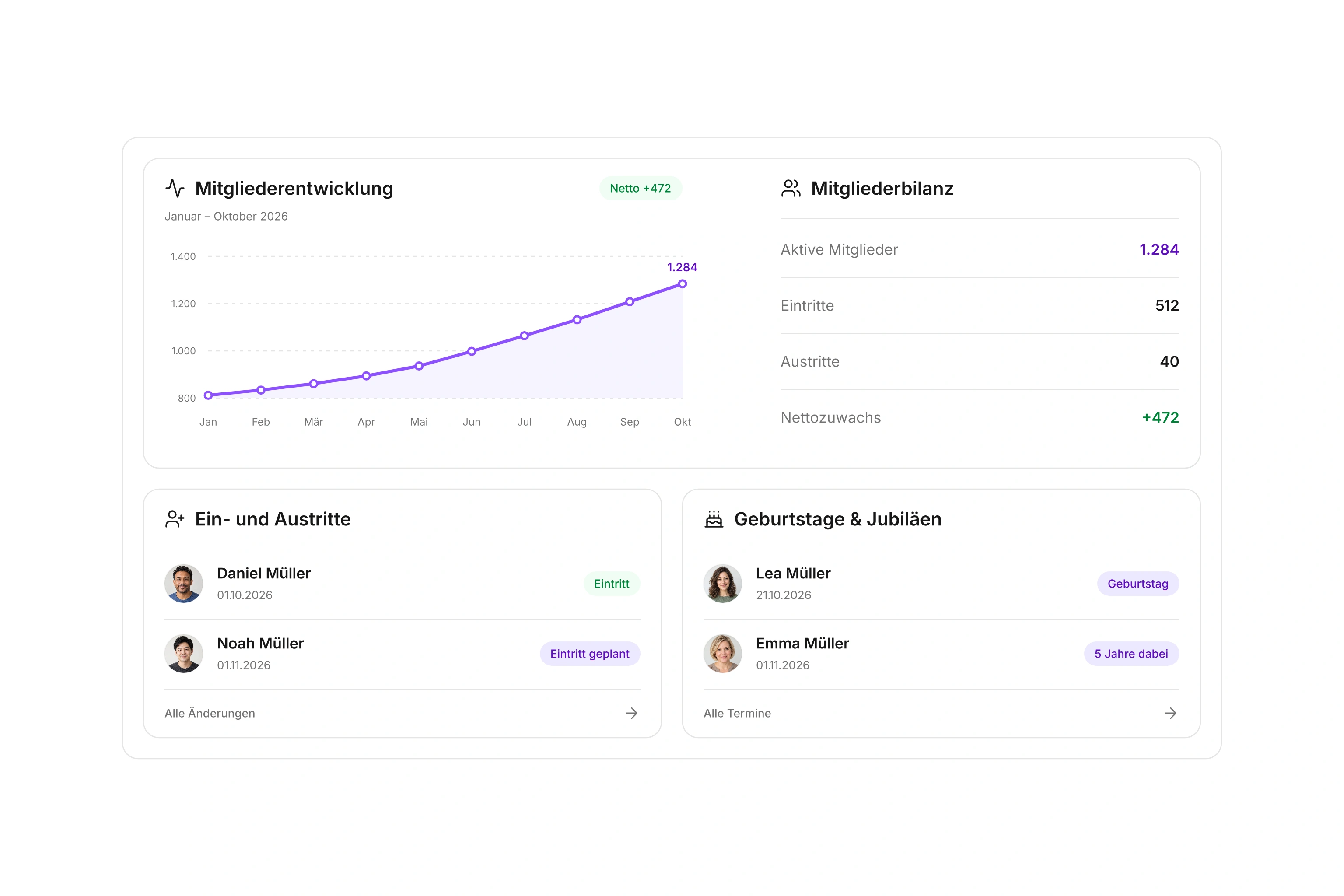Click the Aug month label on the axis
Image resolution: width=1344 pixels, height=896 pixels.
point(577,422)
